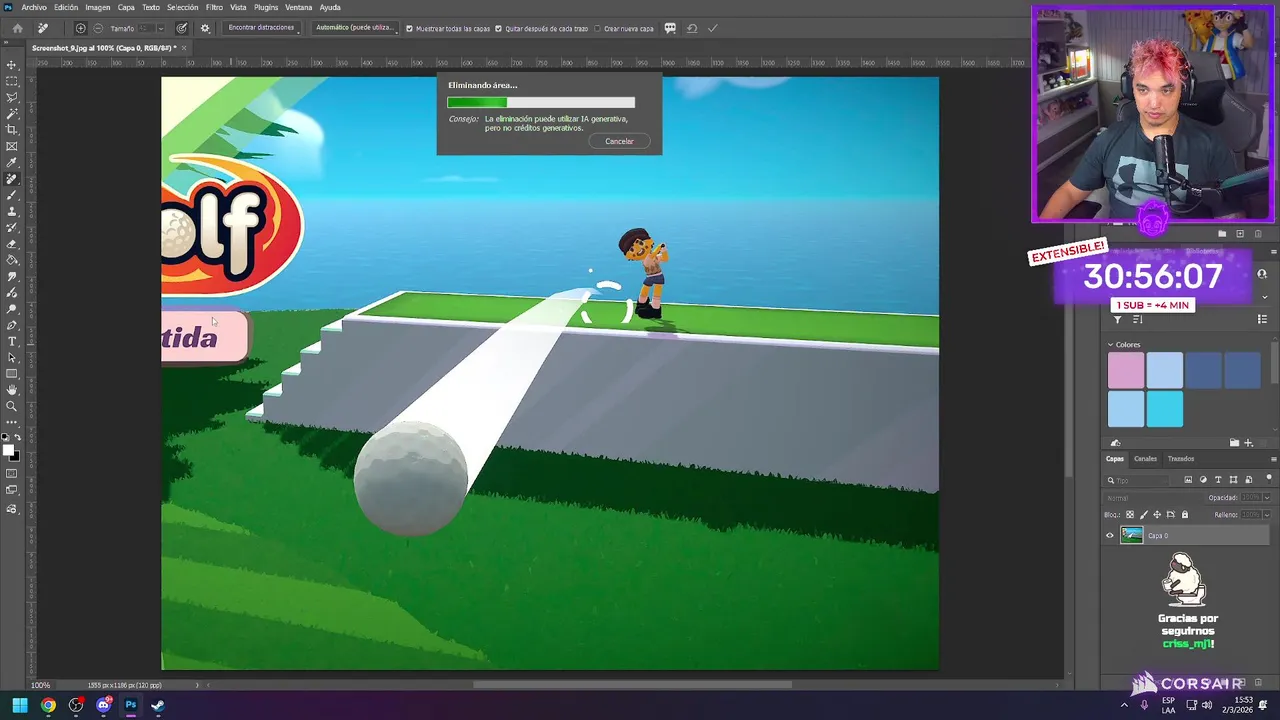1280x720 pixels.
Task: Select the Remove healing tool in the toolbar
Action: pyautogui.click(x=12, y=179)
